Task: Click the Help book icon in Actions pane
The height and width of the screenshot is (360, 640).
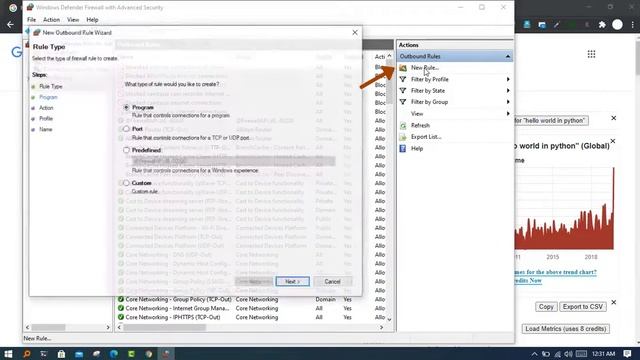Action: pos(403,149)
